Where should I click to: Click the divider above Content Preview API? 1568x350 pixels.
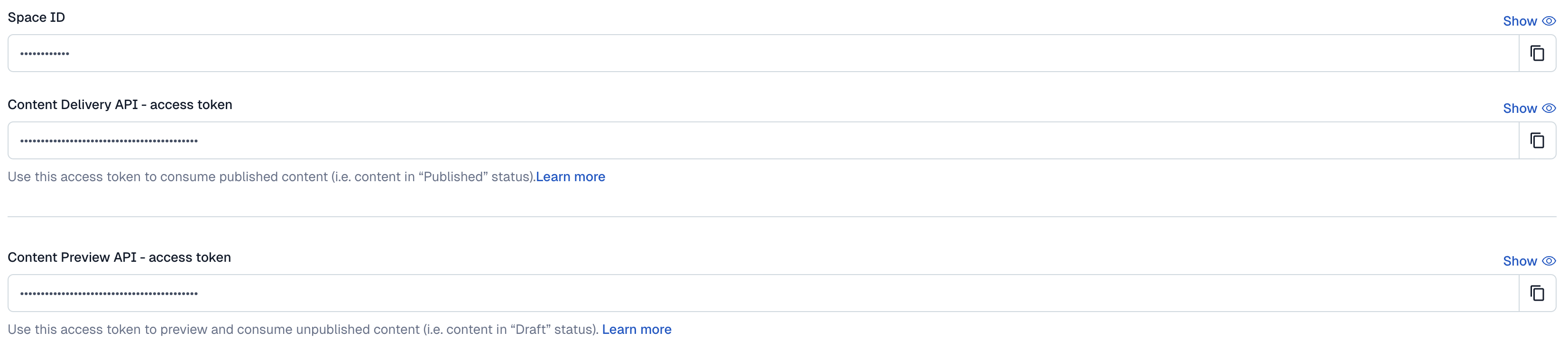coord(782,217)
